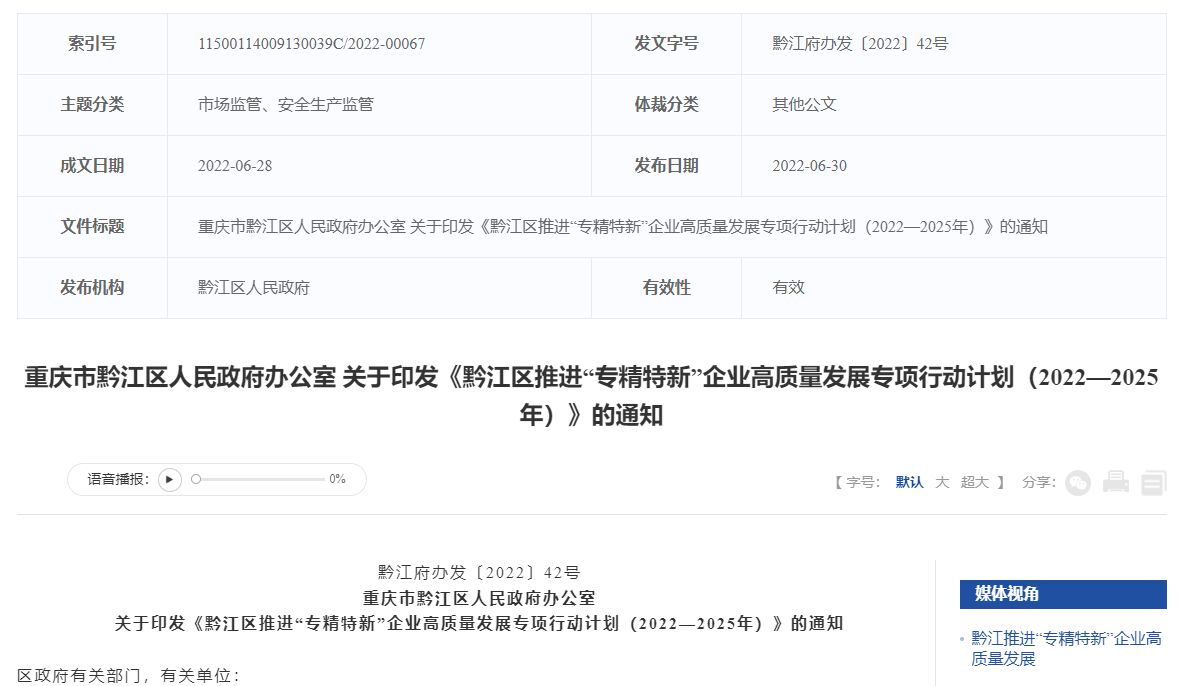Click the large bold article headline
The height and width of the screenshot is (686, 1189).
click(591, 396)
